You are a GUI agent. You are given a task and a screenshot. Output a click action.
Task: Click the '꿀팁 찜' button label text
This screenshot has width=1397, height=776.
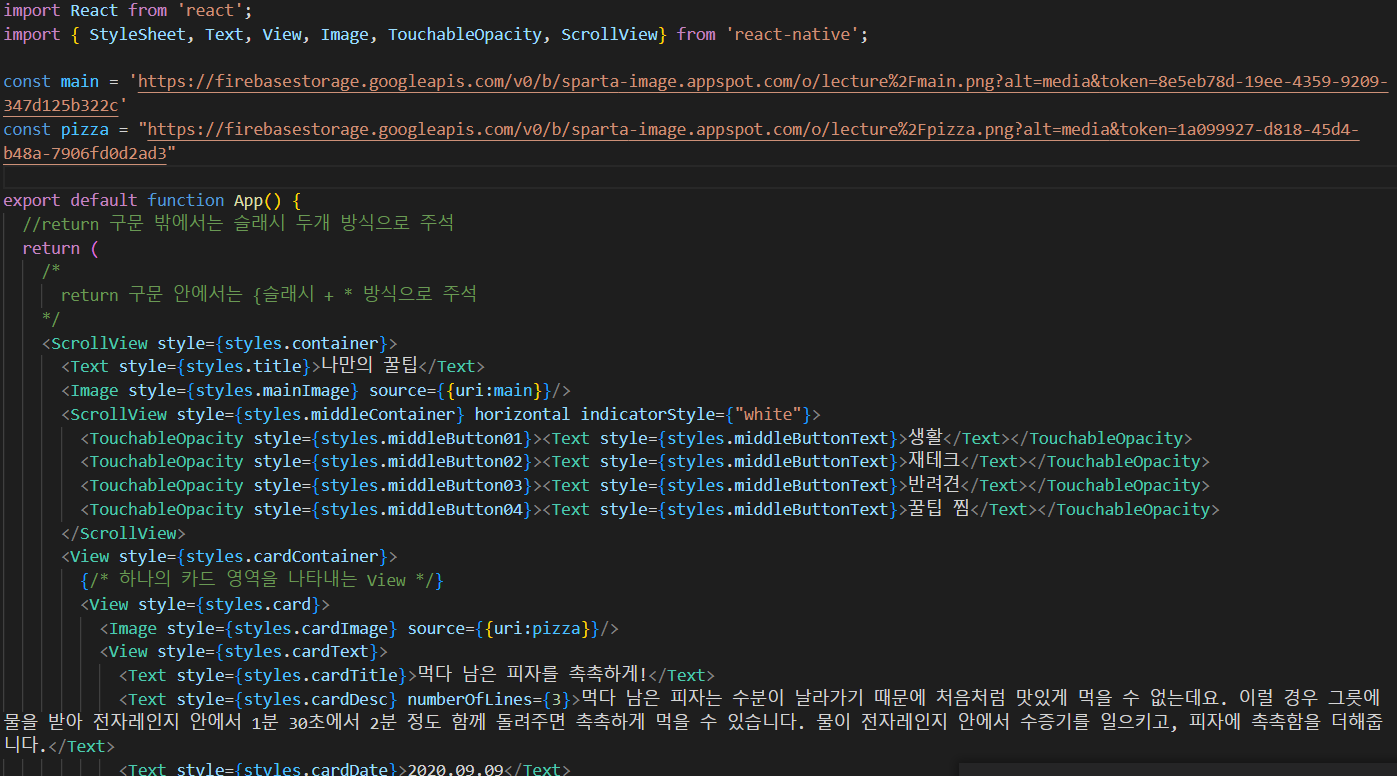tap(939, 509)
